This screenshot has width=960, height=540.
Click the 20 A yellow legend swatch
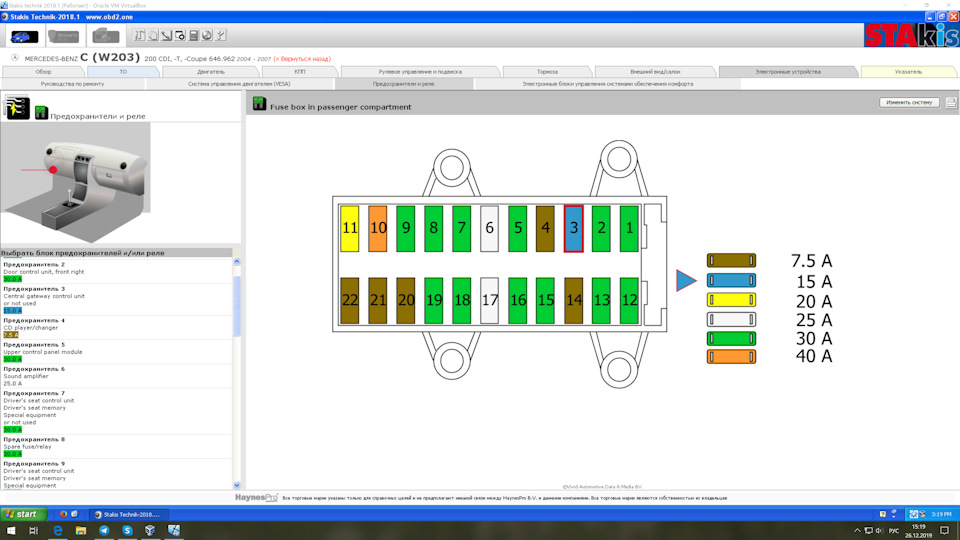[731, 300]
